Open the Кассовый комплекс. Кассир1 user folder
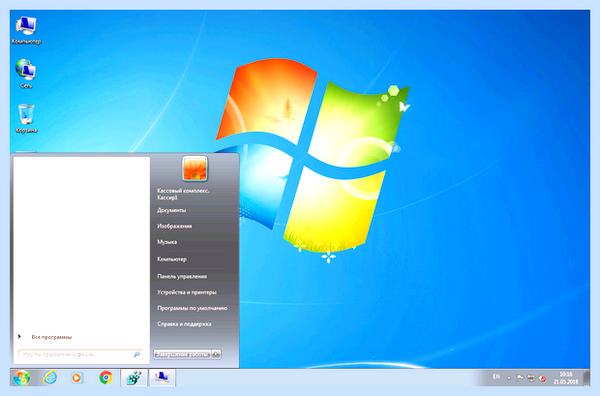Image resolution: width=600 pixels, height=396 pixels. (183, 194)
